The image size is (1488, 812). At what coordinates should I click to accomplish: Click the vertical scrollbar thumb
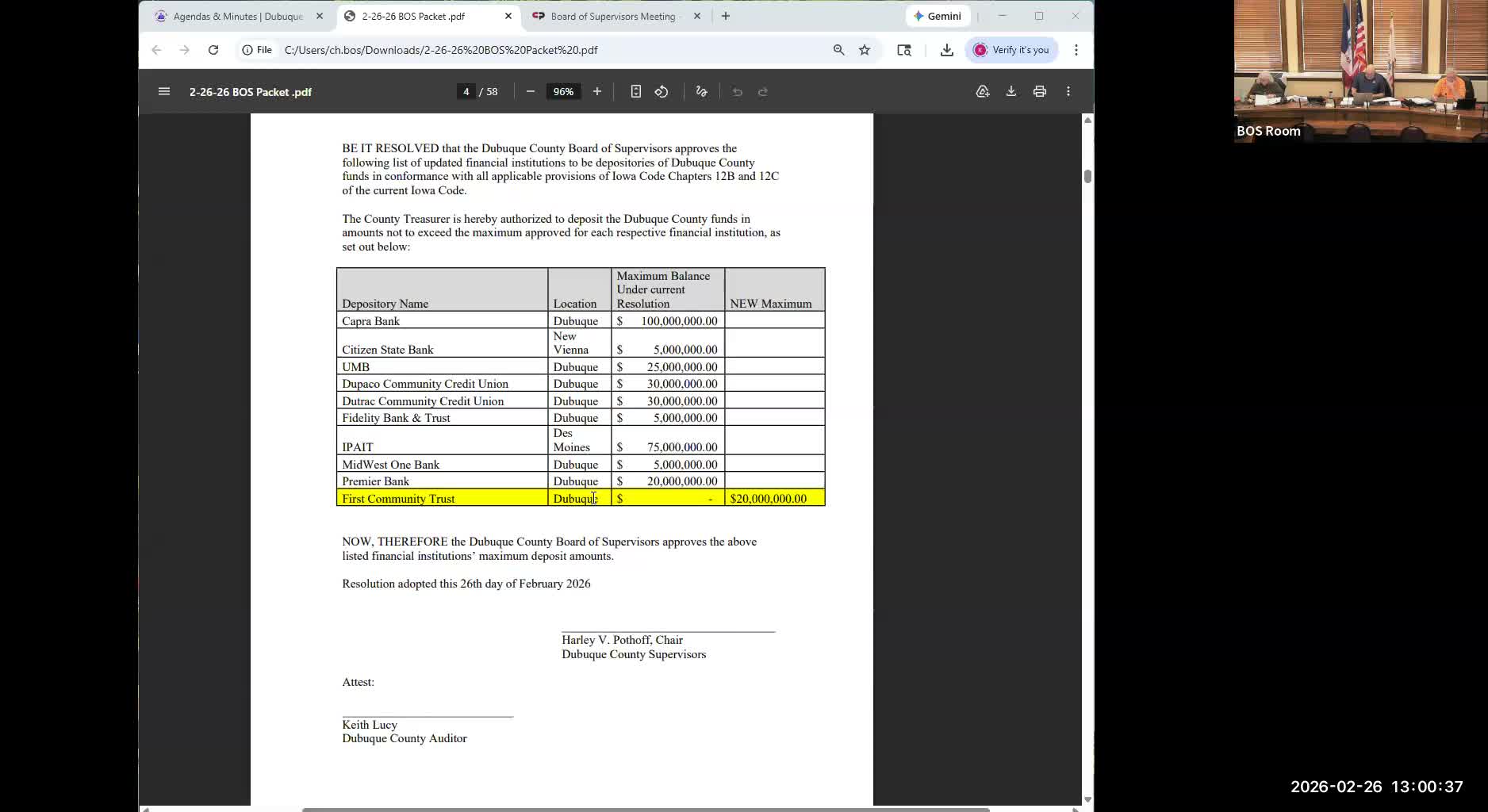pos(1087,176)
